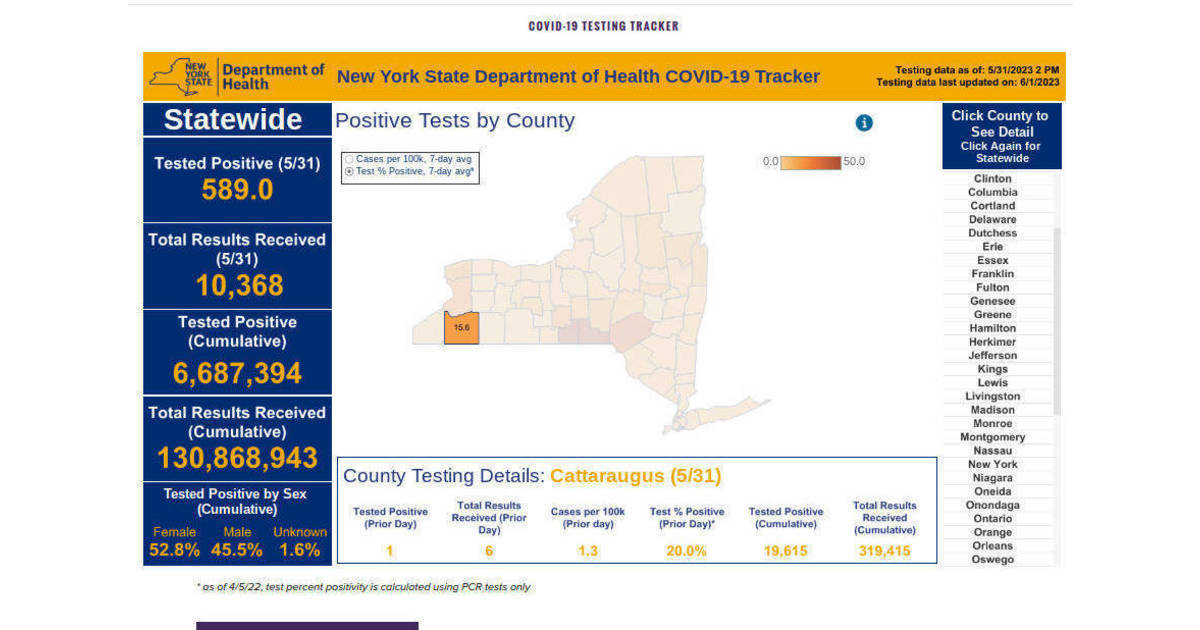This screenshot has height=630, width=1200.
Task: Click the highlighted Cattaraugus county on the map
Action: (461, 328)
